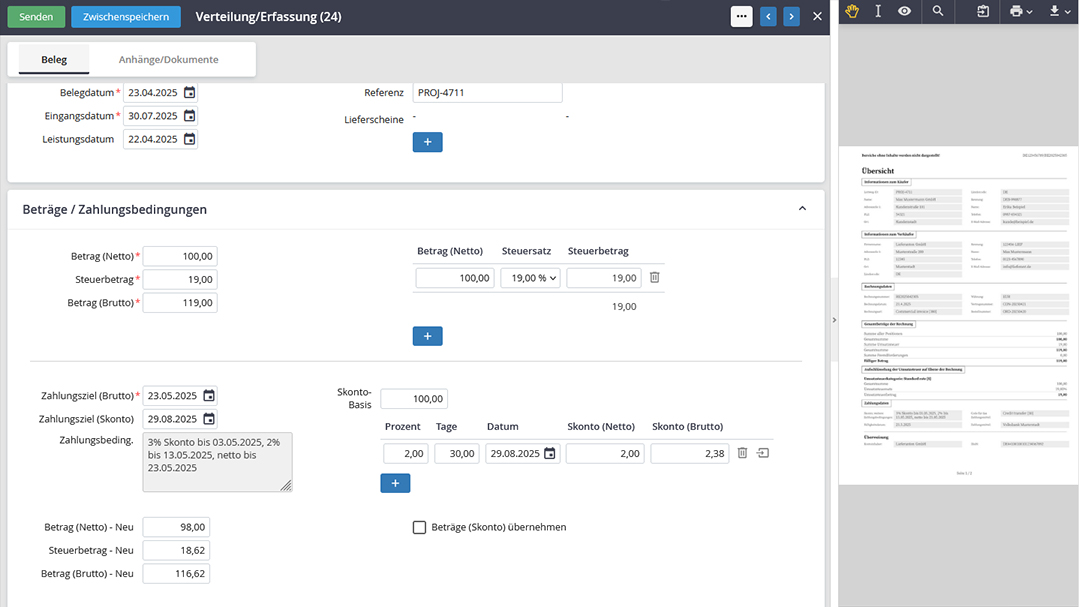Switch to the Anhänge/Dokumente tab
Screen dimensions: 1079x607
[x=168, y=60]
